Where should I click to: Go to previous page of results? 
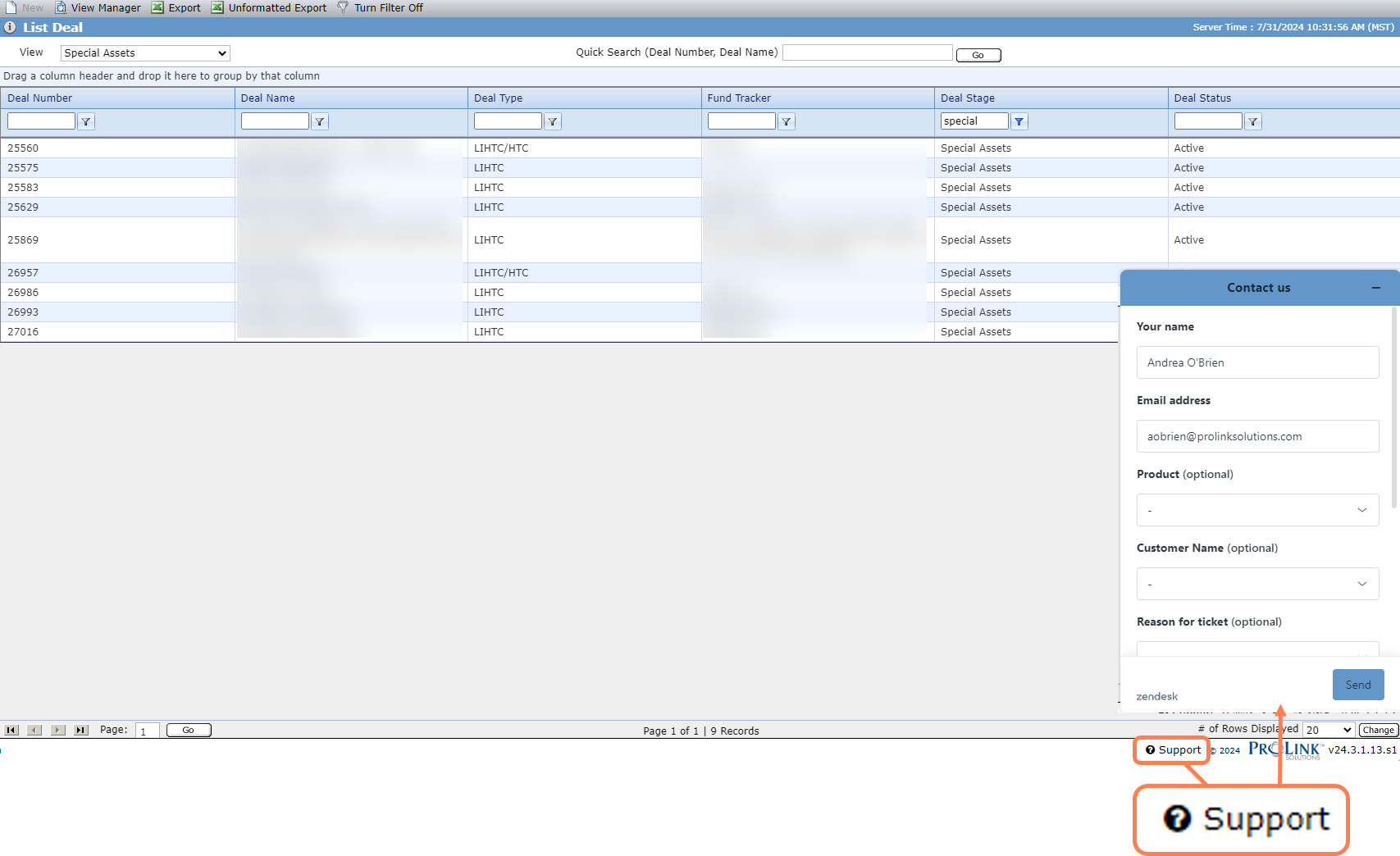click(34, 730)
